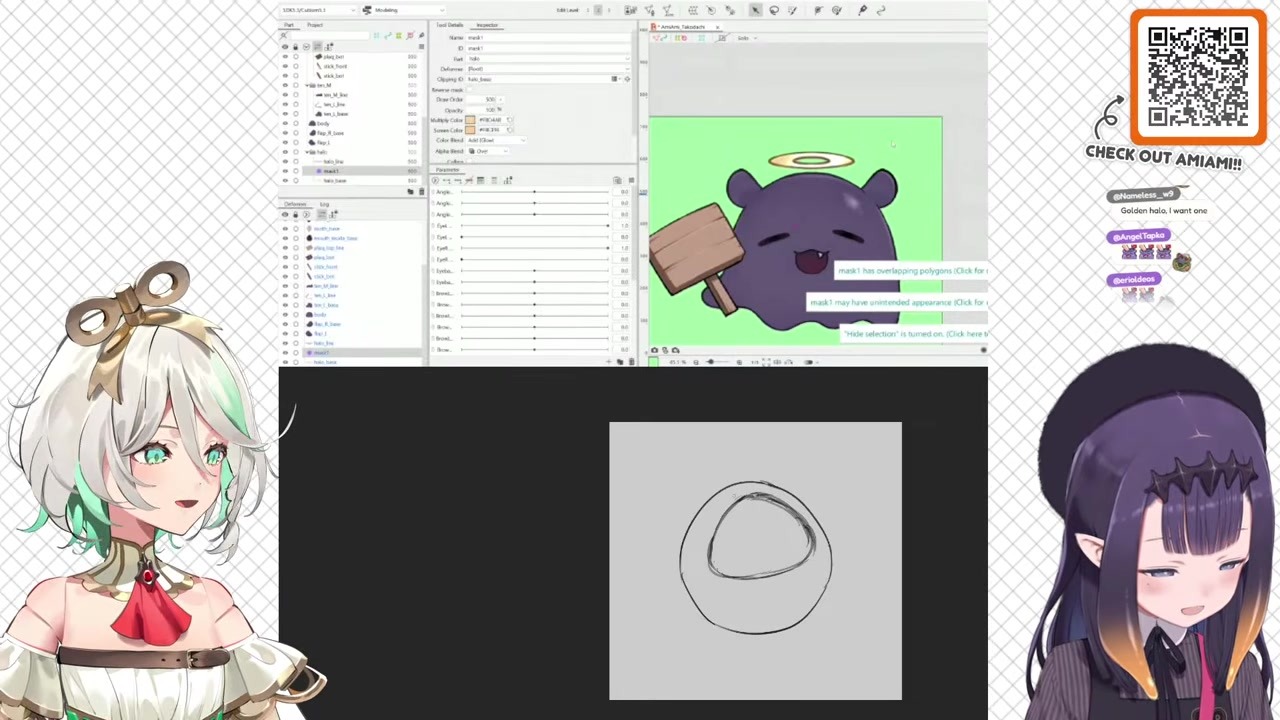
Task: Click the 'Hide selection is turned on' notification
Action: (915, 334)
